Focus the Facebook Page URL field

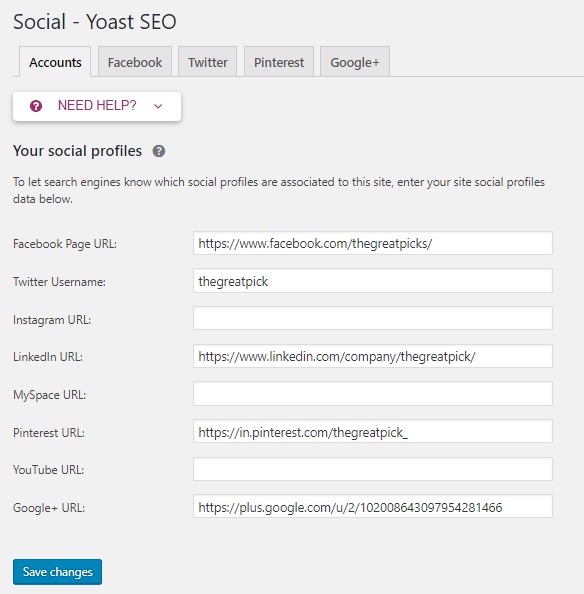tap(373, 243)
